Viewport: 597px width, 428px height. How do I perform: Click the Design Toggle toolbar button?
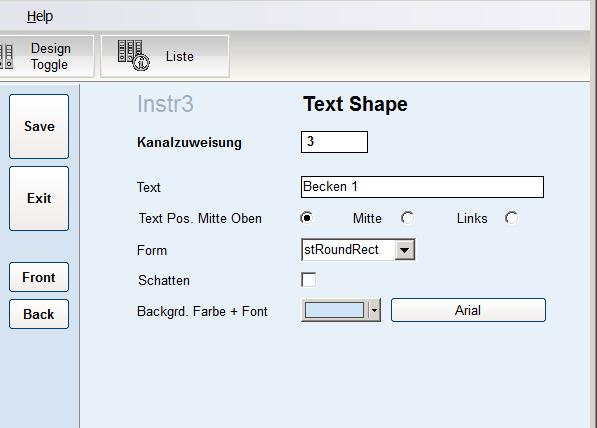47,56
